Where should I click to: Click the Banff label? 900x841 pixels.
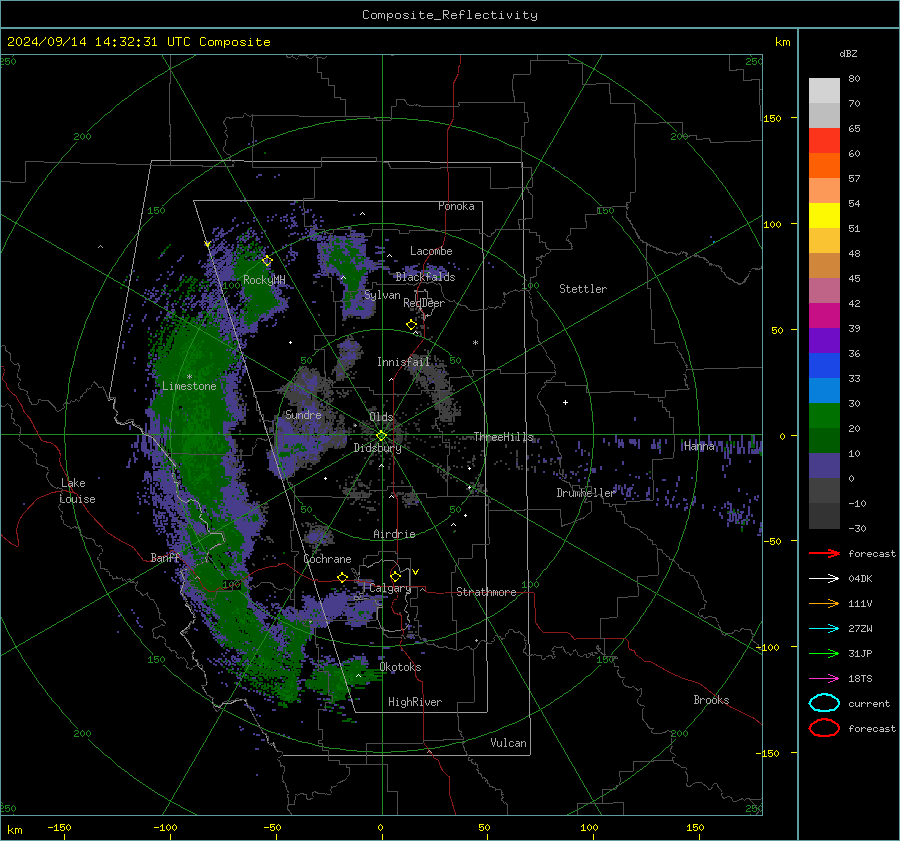[165, 557]
